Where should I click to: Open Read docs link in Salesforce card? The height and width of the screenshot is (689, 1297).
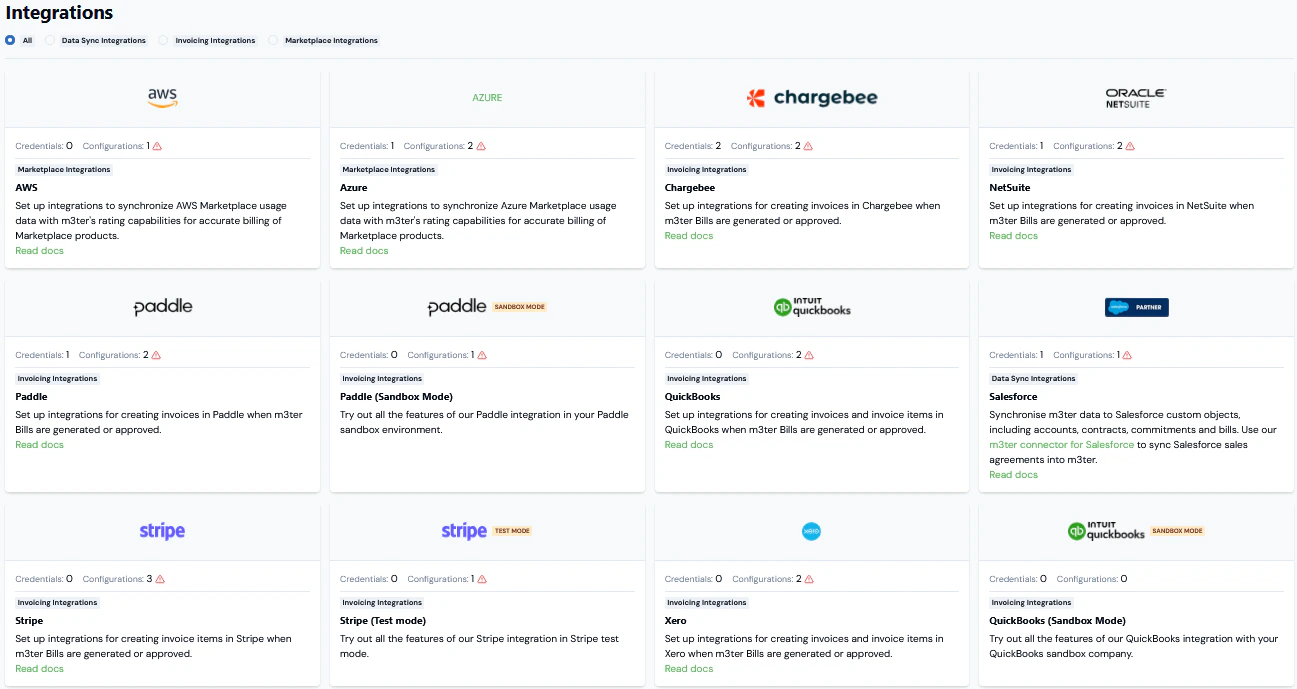[1014, 475]
